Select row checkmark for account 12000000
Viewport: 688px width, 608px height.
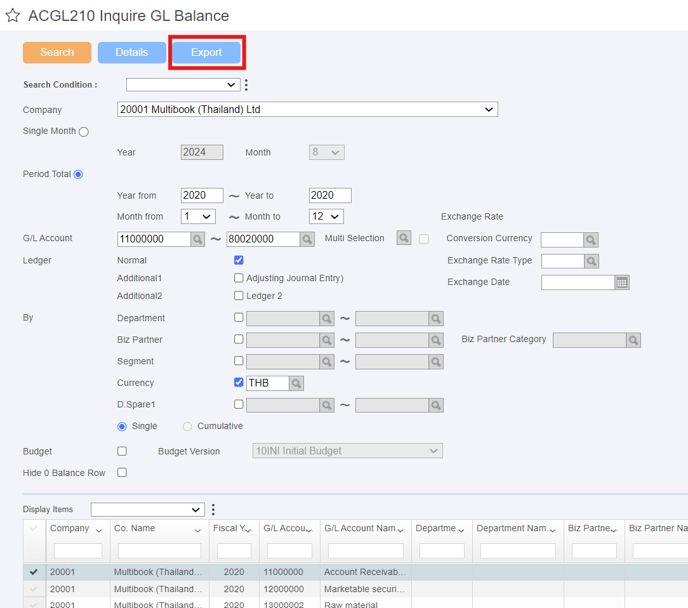coord(34,589)
